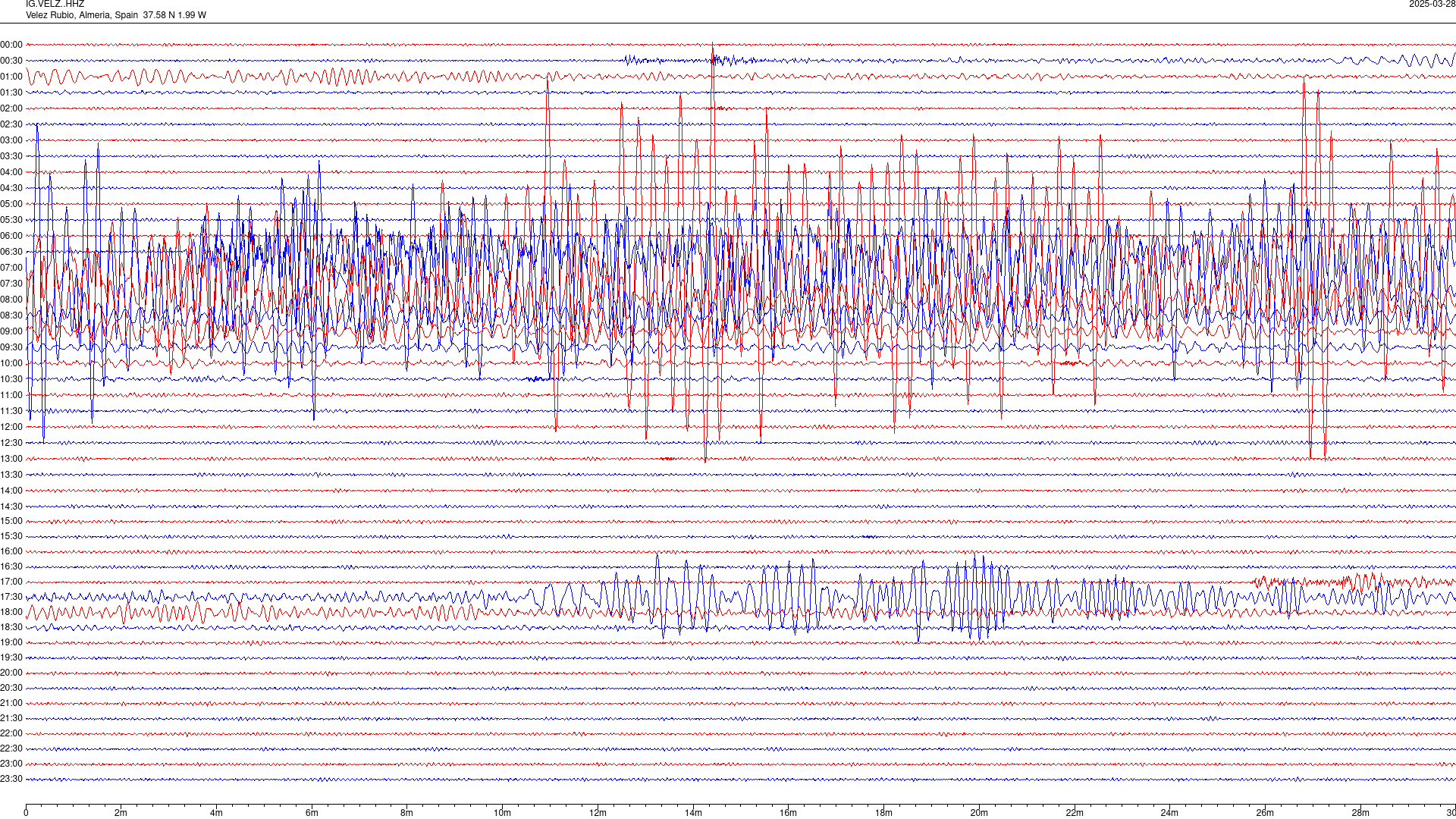The width and height of the screenshot is (1456, 819).
Task: Click the 08:30 trace label
Action: (11, 315)
